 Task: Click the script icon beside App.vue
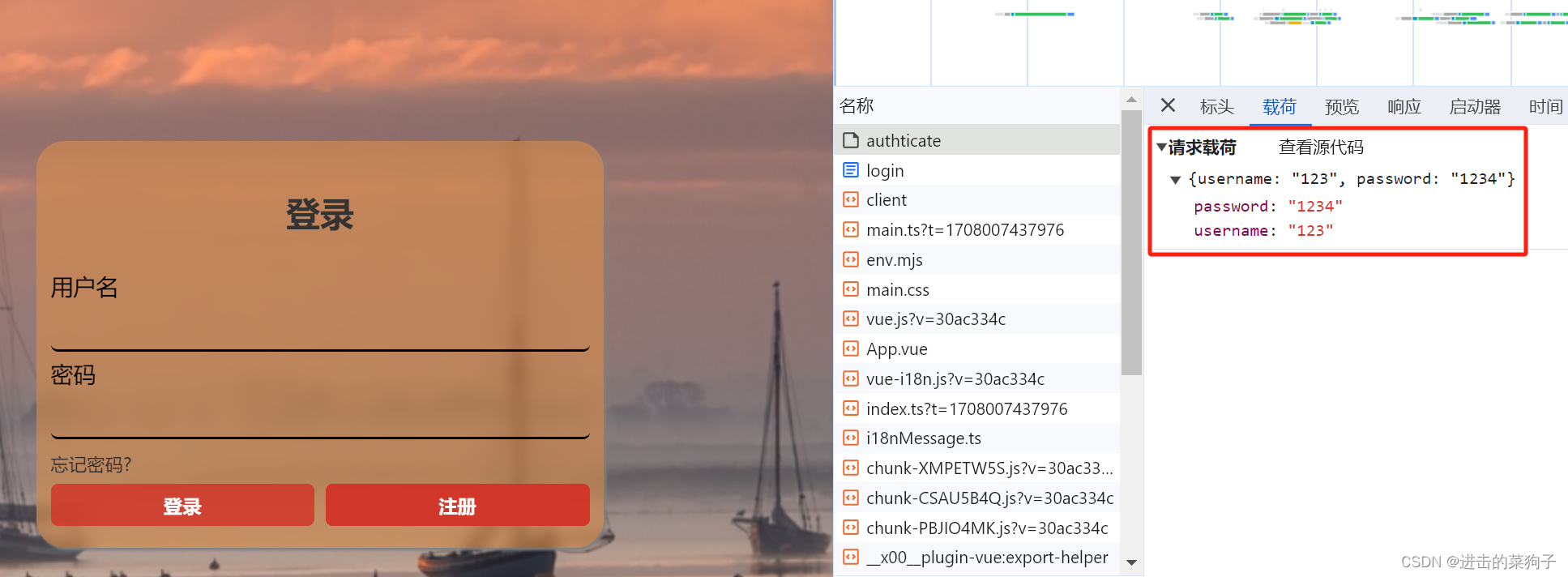850,348
